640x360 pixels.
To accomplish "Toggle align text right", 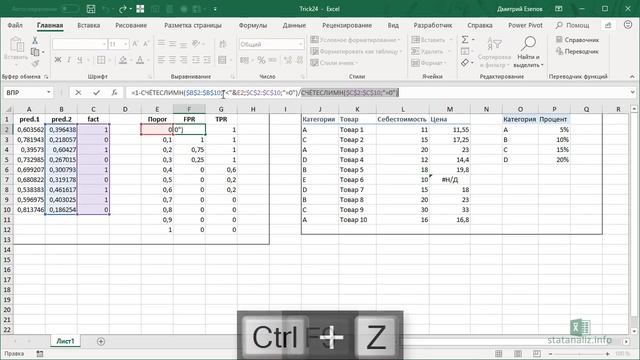I will pyautogui.click(x=184, y=60).
